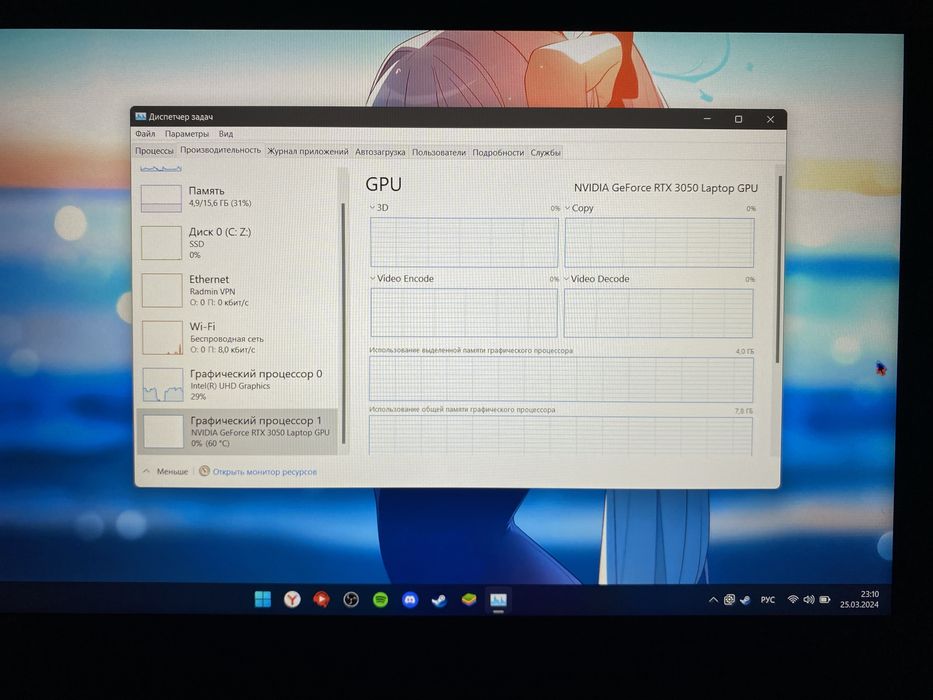933x700 pixels.
Task: Open the Параметры menu
Action: [187, 134]
